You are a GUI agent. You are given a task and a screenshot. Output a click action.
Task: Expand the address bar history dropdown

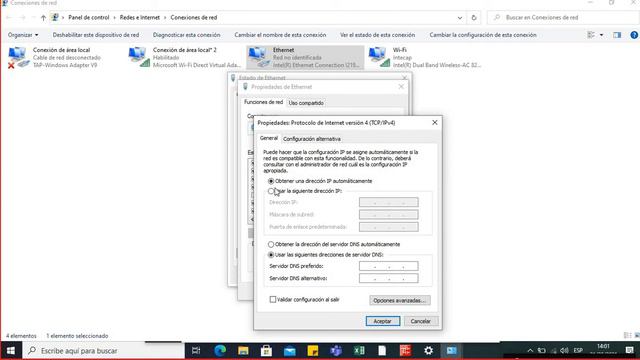[460, 18]
